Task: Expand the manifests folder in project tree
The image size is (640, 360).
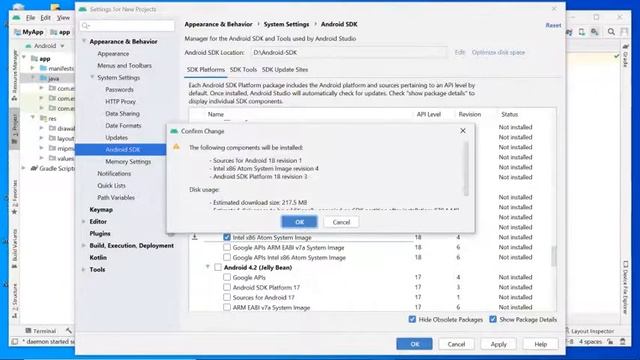Action: coord(33,68)
